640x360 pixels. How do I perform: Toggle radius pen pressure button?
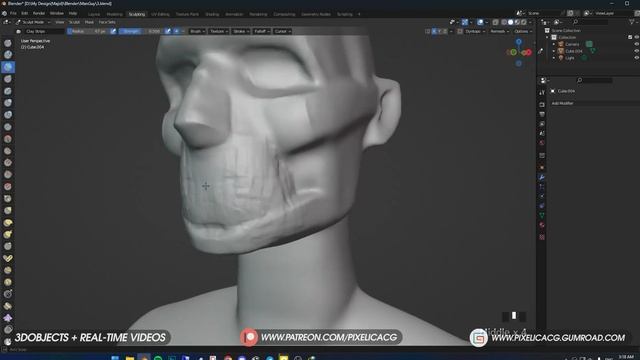113,31
